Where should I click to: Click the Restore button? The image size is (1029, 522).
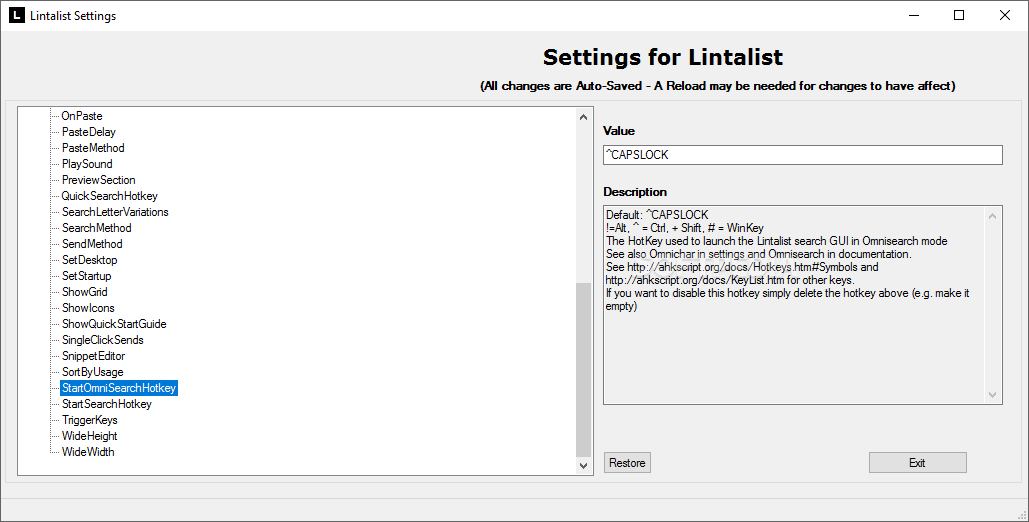(x=627, y=463)
